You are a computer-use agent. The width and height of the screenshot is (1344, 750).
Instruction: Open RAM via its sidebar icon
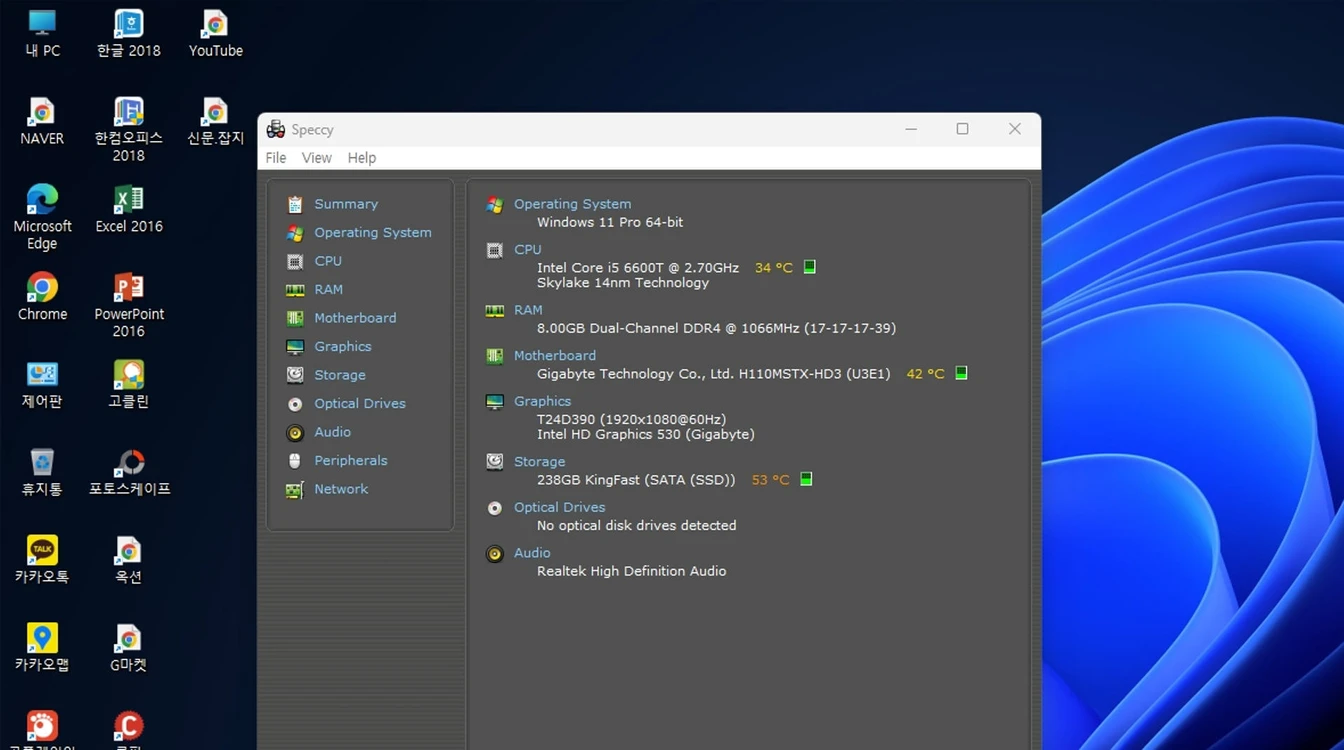(295, 290)
